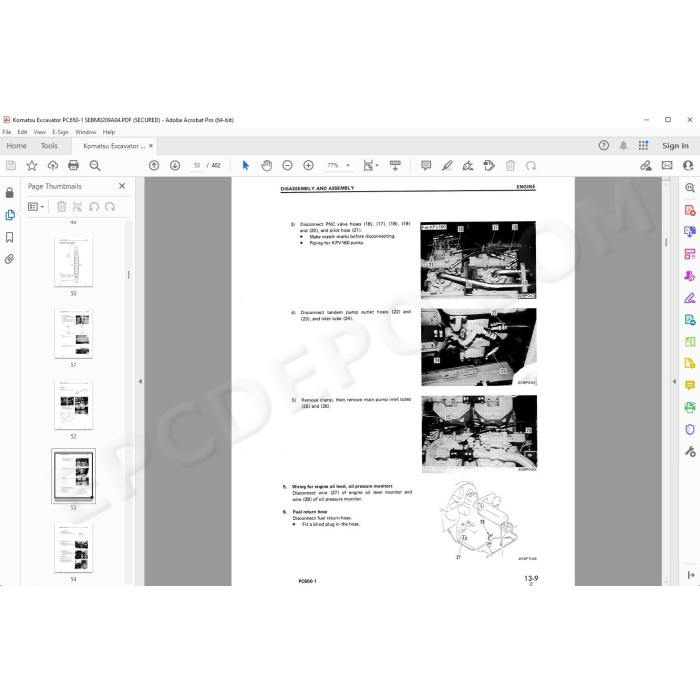Close the Page Thumbnails panel
The height and width of the screenshot is (700, 700).
[122, 186]
